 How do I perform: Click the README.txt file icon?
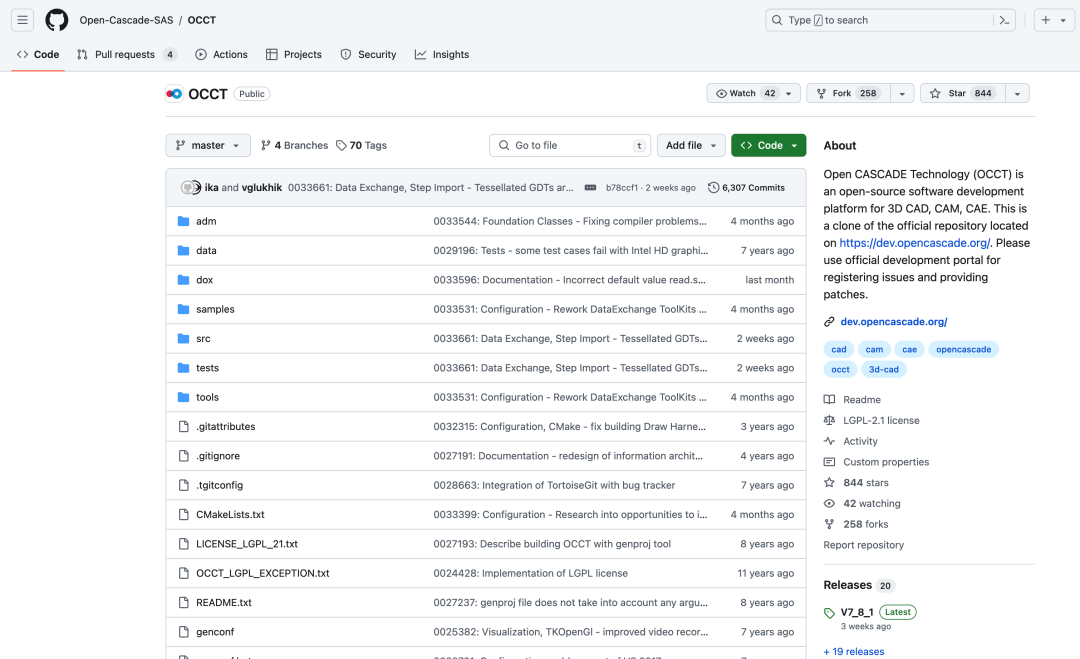click(x=183, y=603)
